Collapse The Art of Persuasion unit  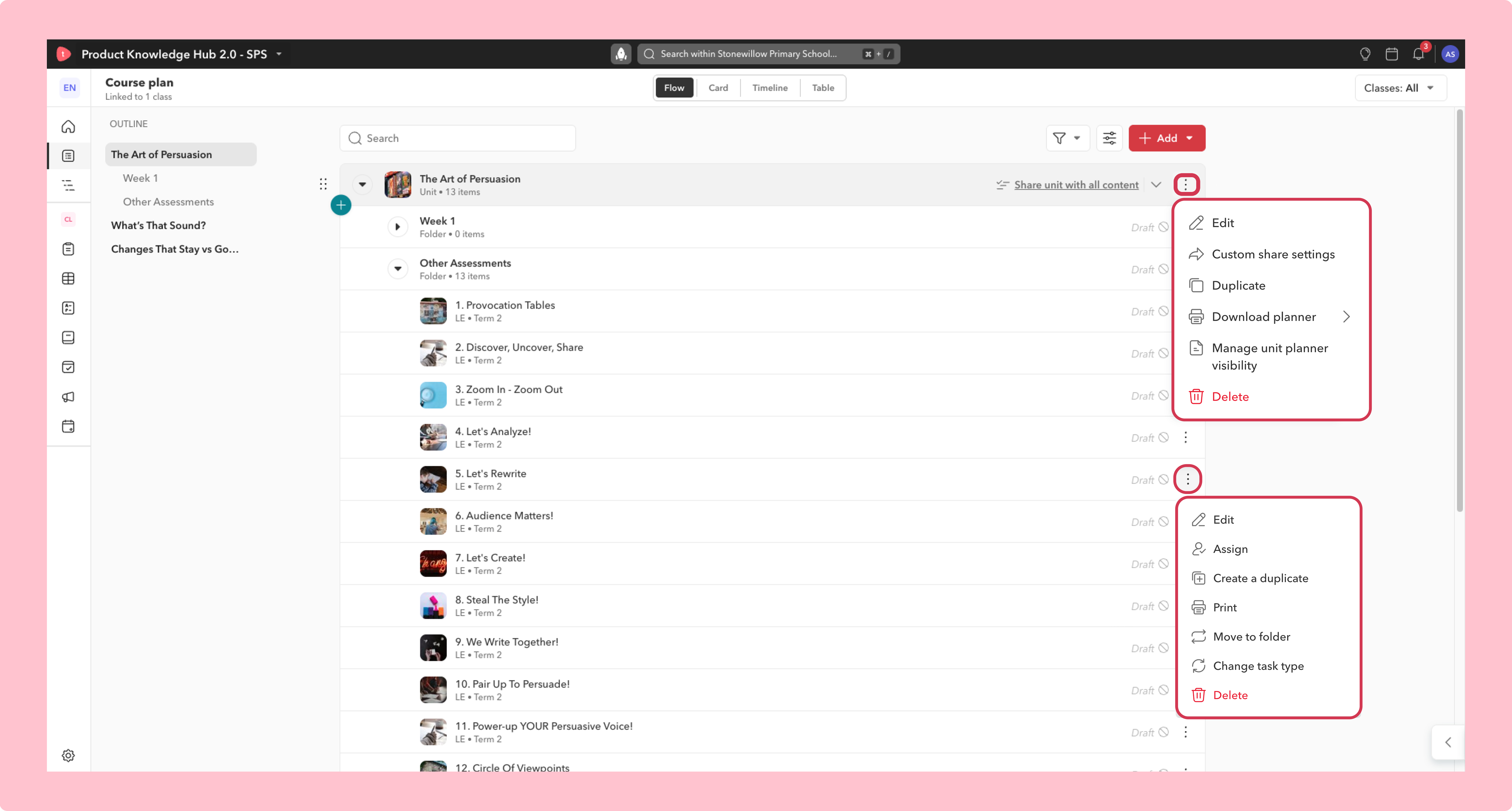point(362,185)
